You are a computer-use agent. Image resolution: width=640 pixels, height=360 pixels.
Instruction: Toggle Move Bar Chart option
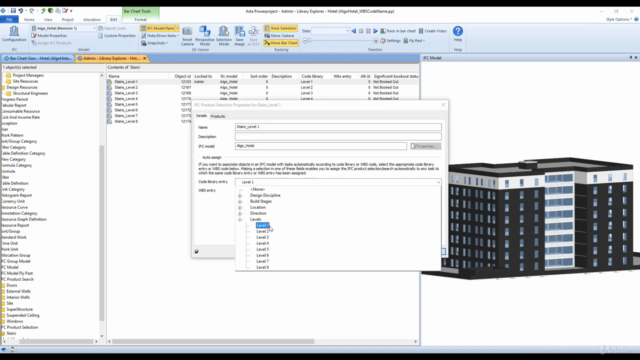[x=281, y=43]
